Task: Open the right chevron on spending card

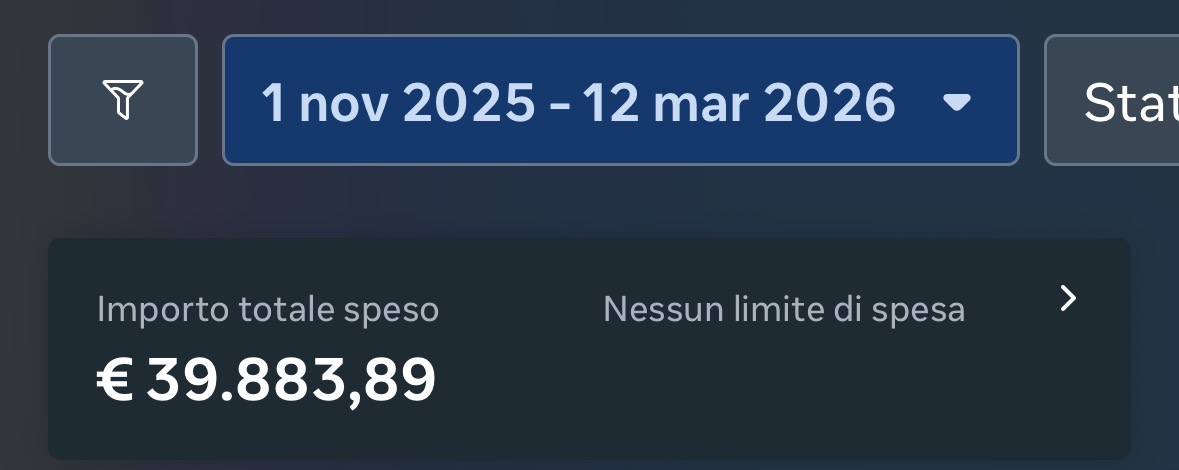Action: [1068, 298]
